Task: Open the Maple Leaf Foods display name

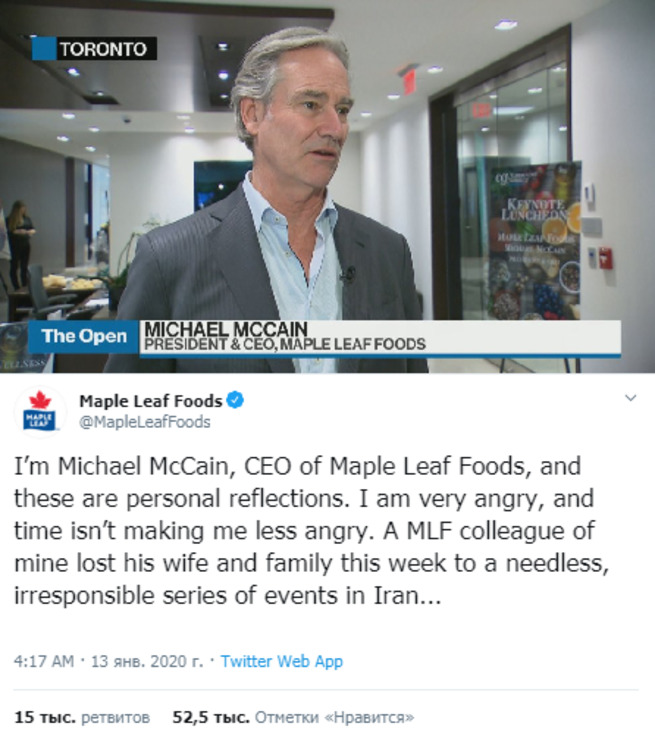Action: (150, 401)
